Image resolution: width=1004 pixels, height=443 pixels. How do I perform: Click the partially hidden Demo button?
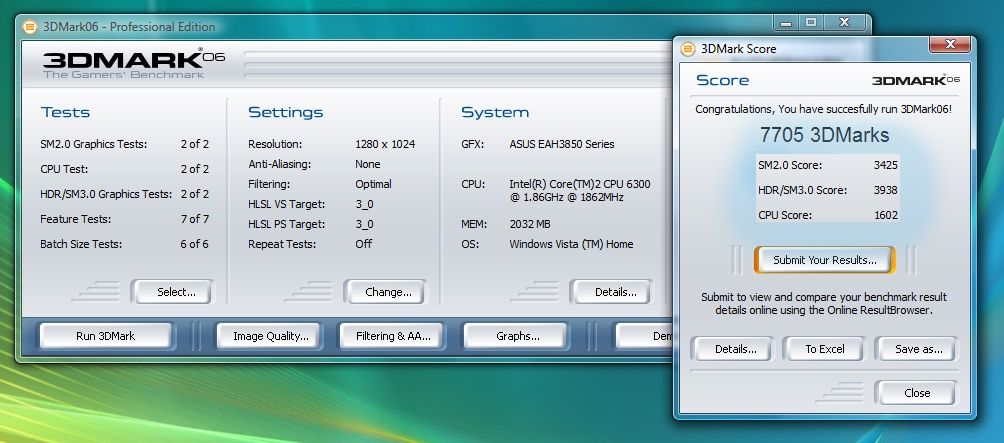point(645,336)
